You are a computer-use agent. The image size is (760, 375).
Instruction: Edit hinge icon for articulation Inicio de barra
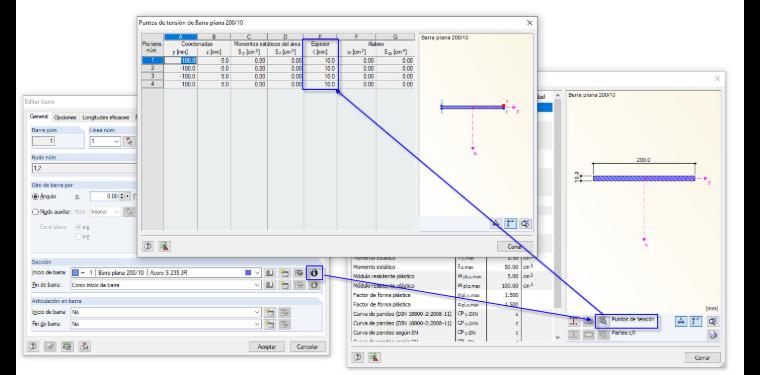click(x=285, y=312)
